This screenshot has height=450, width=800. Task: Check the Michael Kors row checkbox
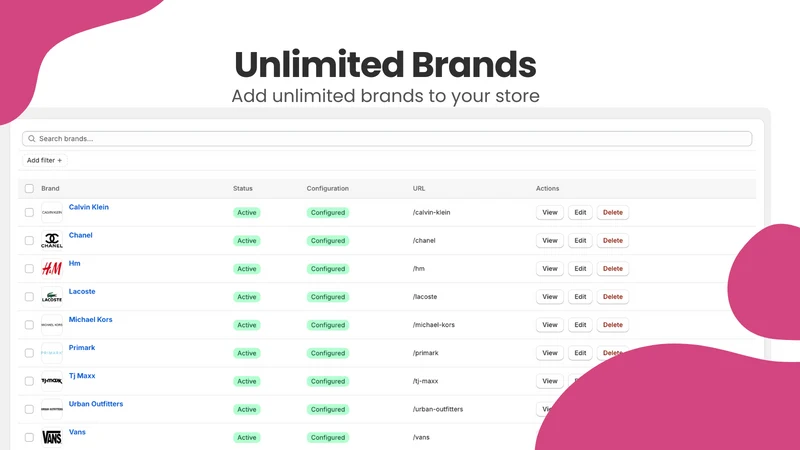(29, 324)
